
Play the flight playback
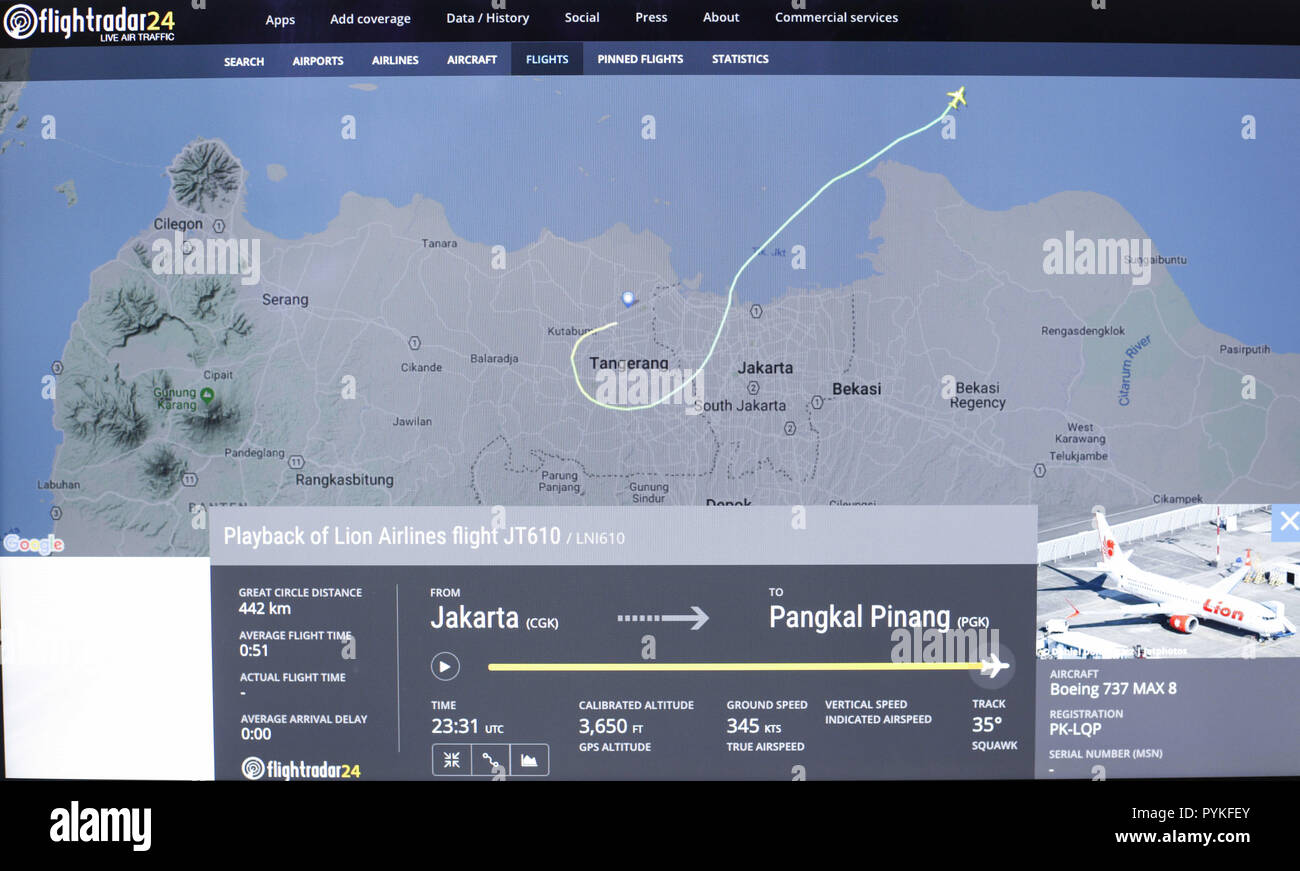445,666
